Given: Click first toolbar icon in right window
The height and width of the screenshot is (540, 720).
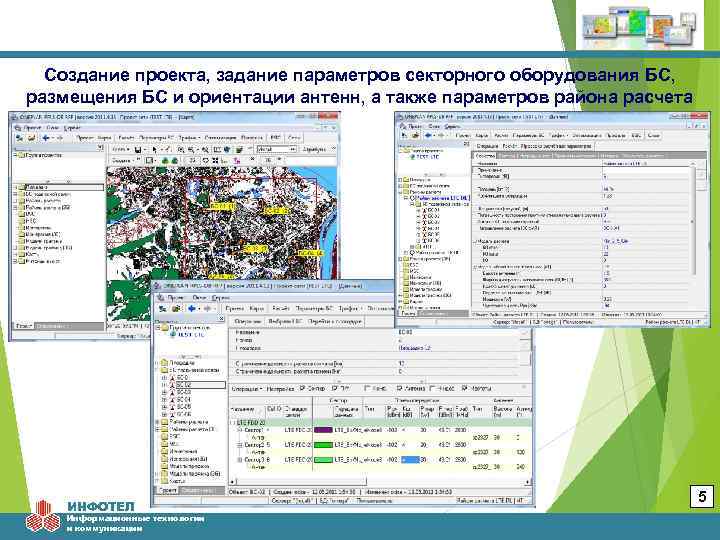Looking at the screenshot, I should tap(404, 135).
